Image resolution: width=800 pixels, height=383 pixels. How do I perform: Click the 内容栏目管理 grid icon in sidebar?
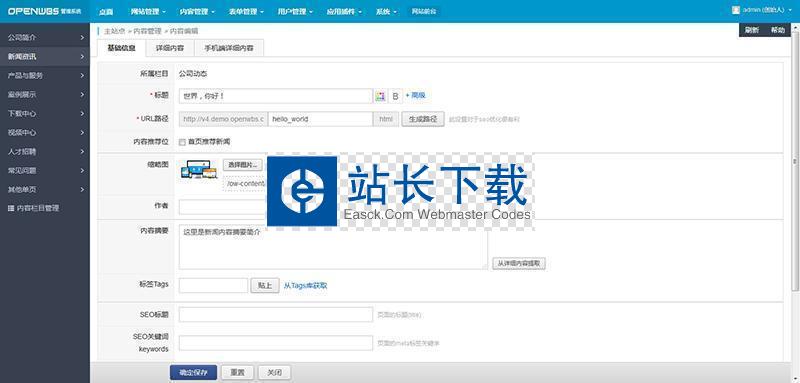point(11,209)
